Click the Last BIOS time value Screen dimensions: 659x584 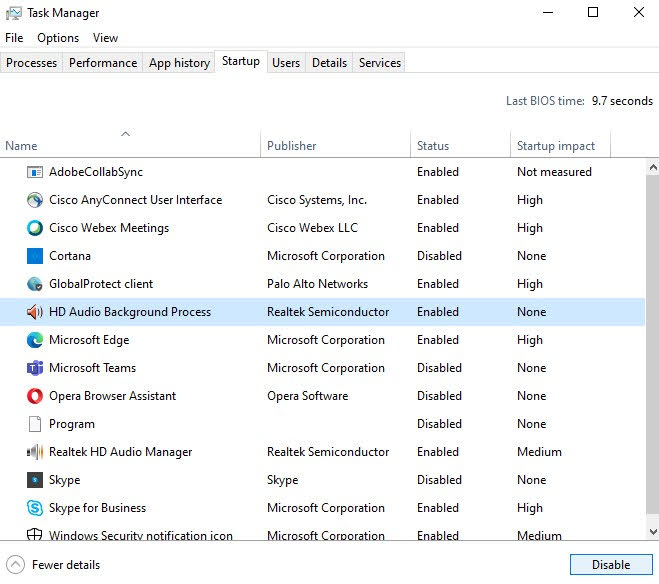point(622,101)
